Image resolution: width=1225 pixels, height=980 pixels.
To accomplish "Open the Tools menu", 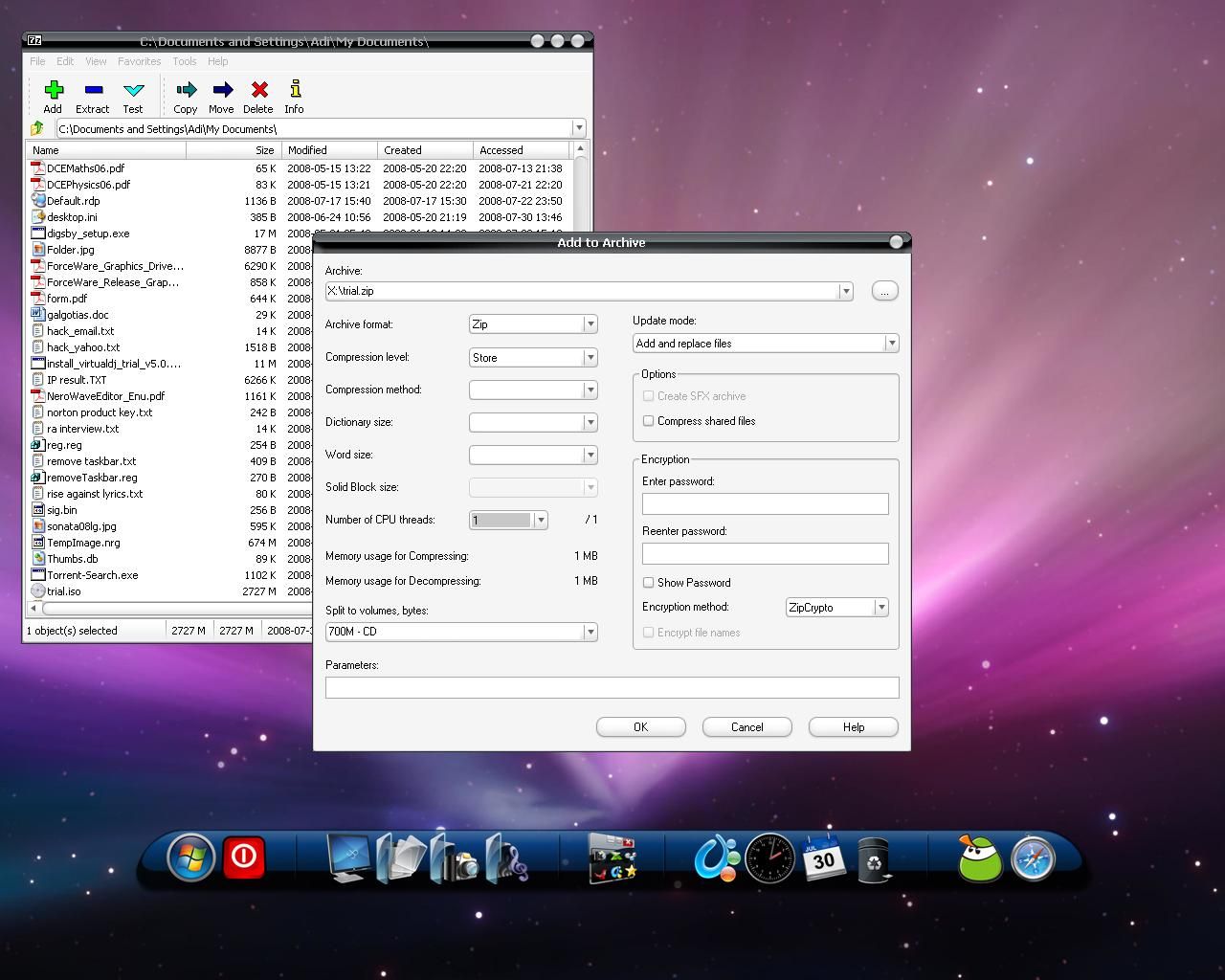I will click(185, 61).
